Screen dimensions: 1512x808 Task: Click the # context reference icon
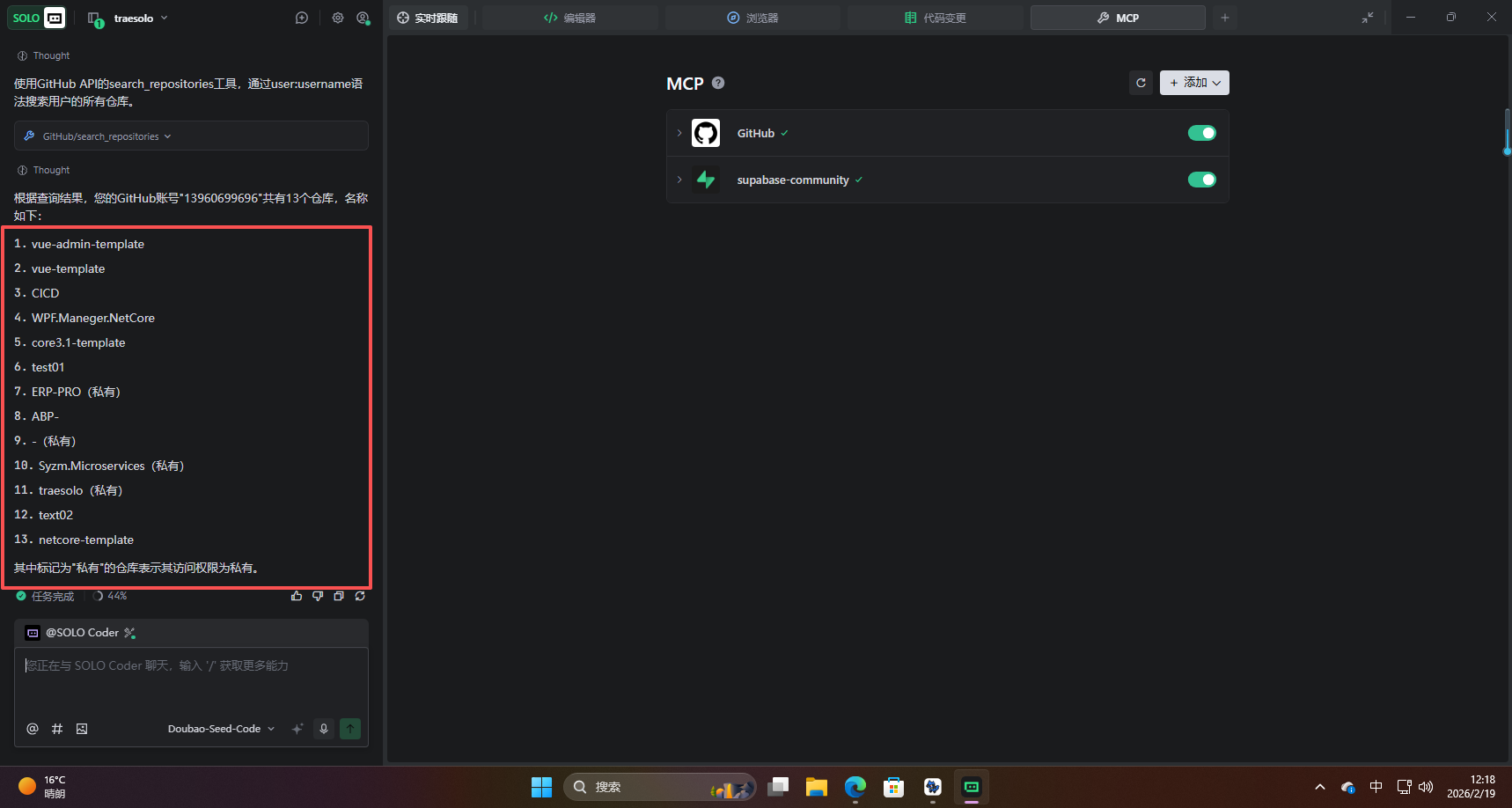57,729
